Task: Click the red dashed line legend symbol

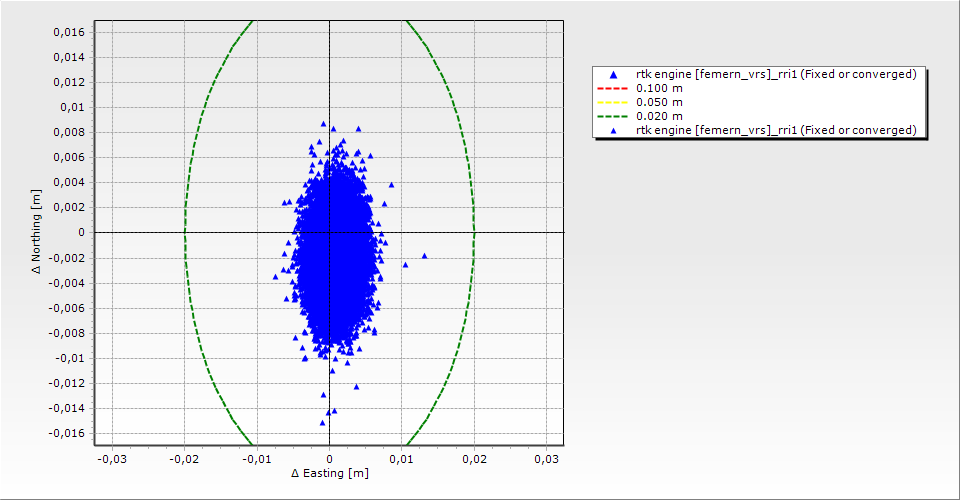Action: click(614, 88)
